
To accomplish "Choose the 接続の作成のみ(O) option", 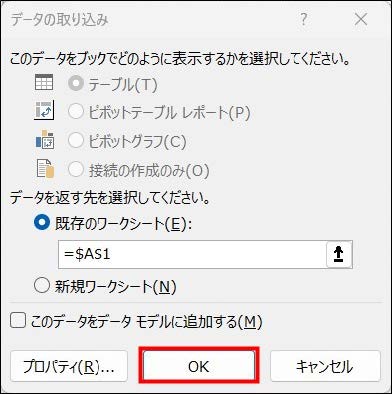I will click(76, 169).
